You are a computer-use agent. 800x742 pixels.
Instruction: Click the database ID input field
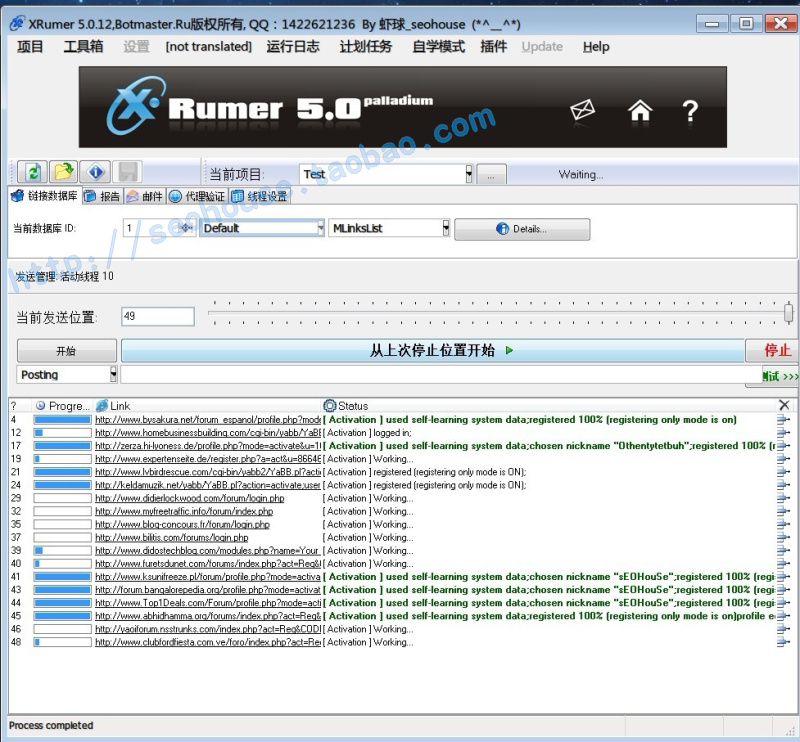click(x=151, y=228)
